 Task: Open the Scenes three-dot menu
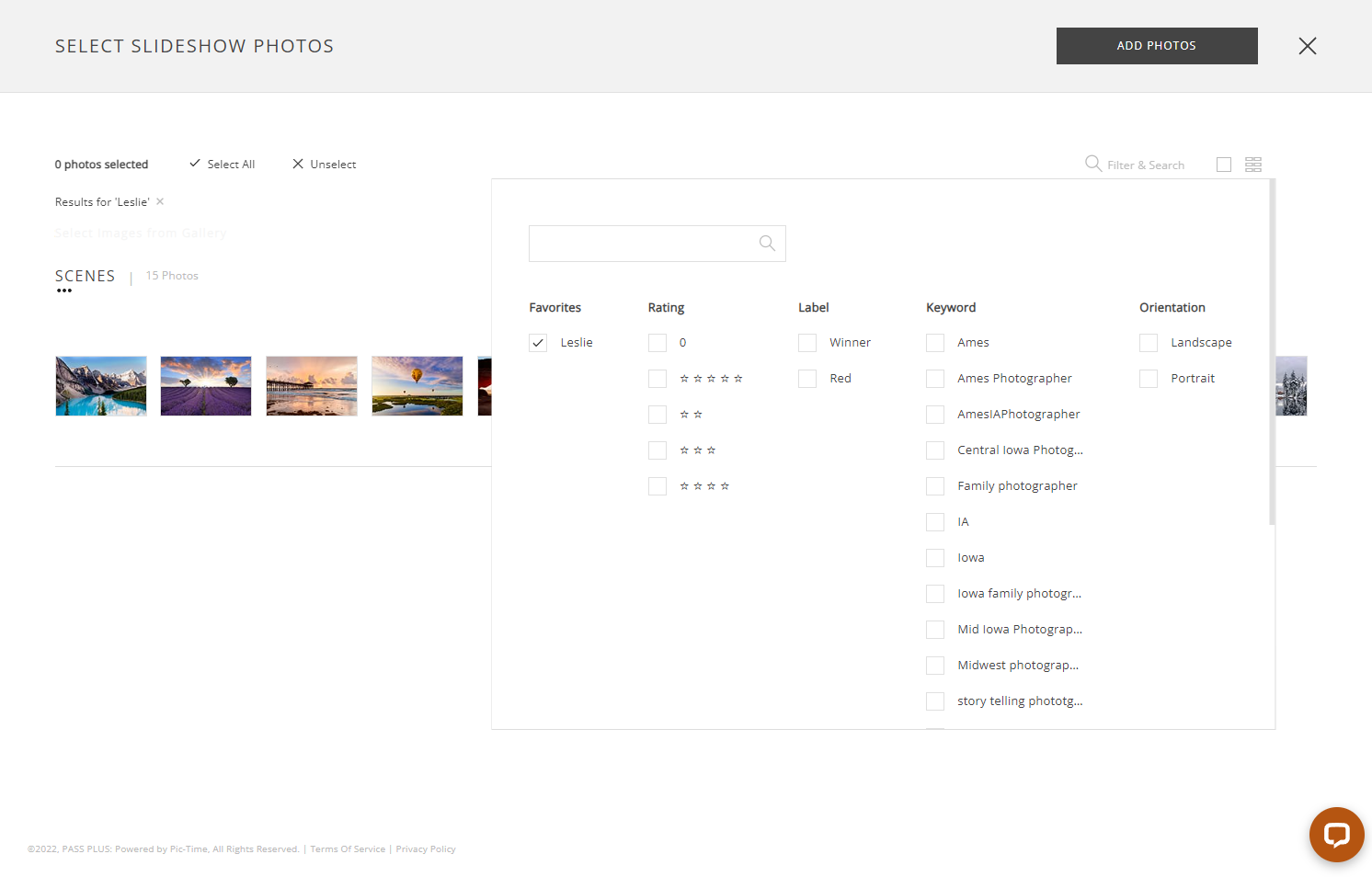tap(64, 290)
